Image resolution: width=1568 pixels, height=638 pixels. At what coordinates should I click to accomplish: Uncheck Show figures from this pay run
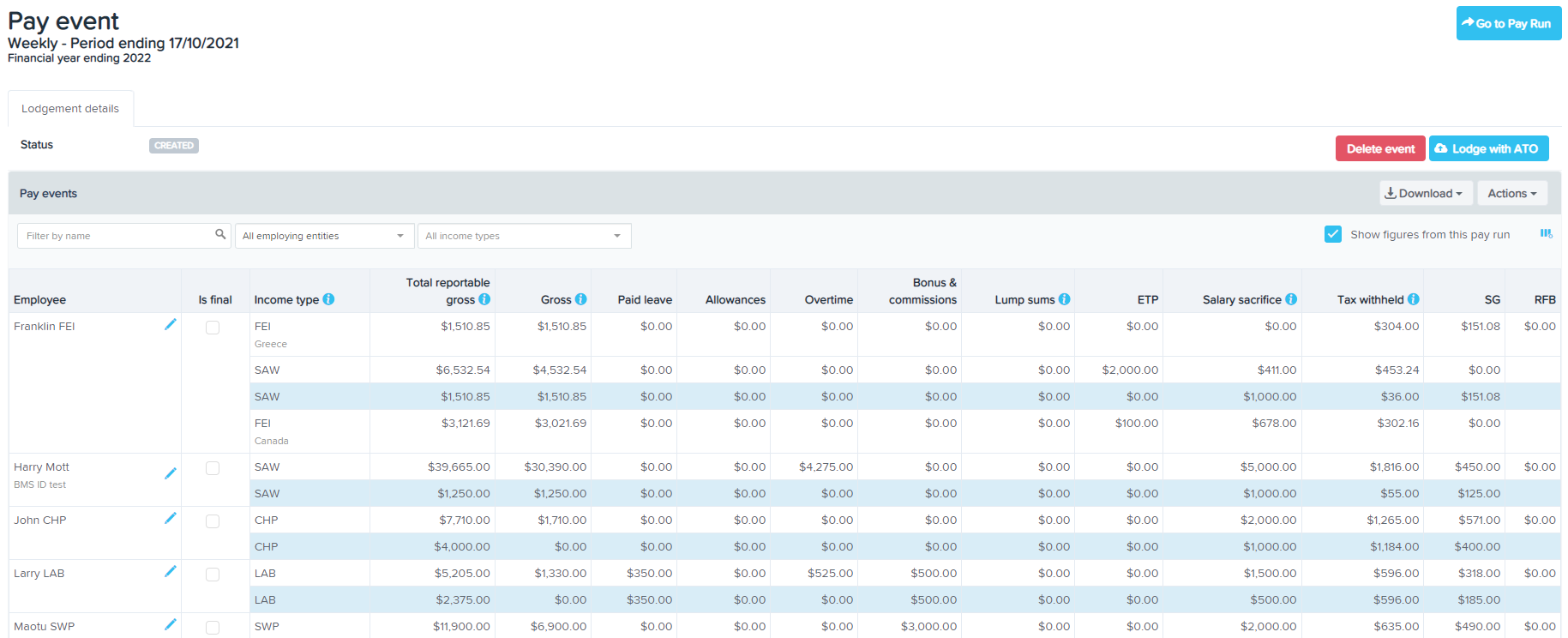1333,234
